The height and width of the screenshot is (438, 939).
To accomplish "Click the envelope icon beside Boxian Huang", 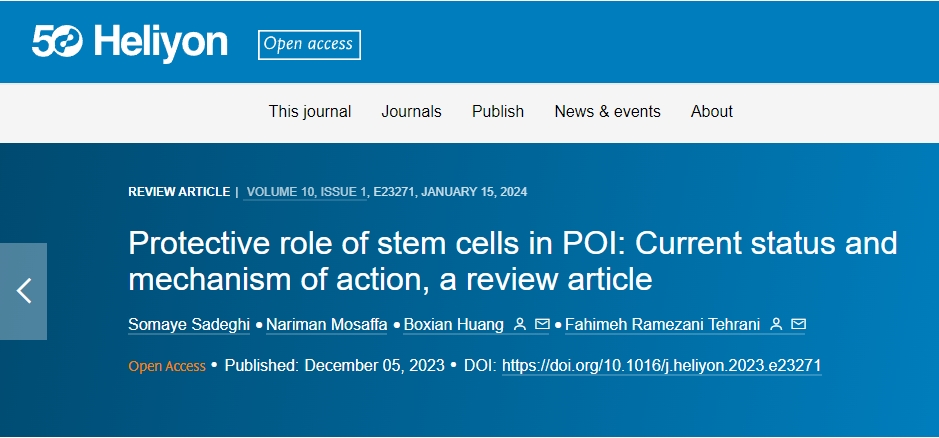I will coord(542,325).
